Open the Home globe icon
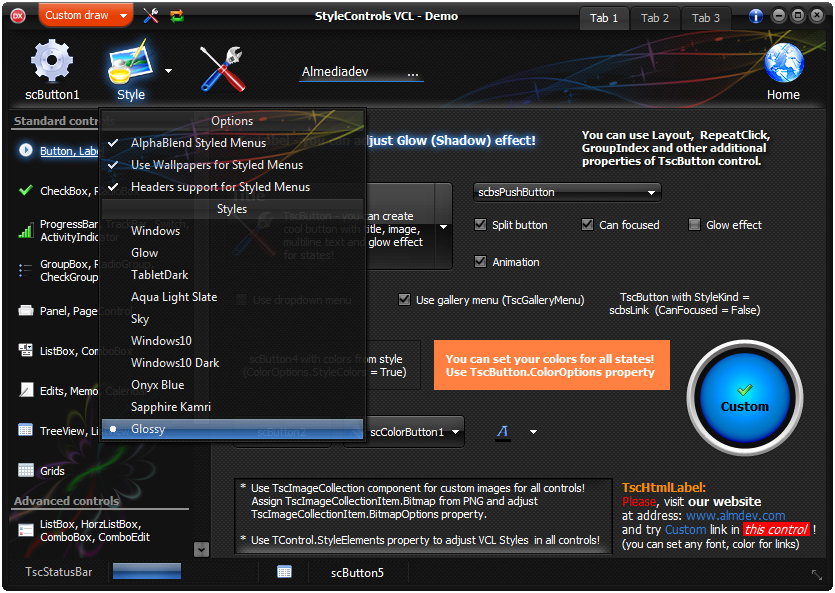This screenshot has width=835, height=593. pos(783,63)
